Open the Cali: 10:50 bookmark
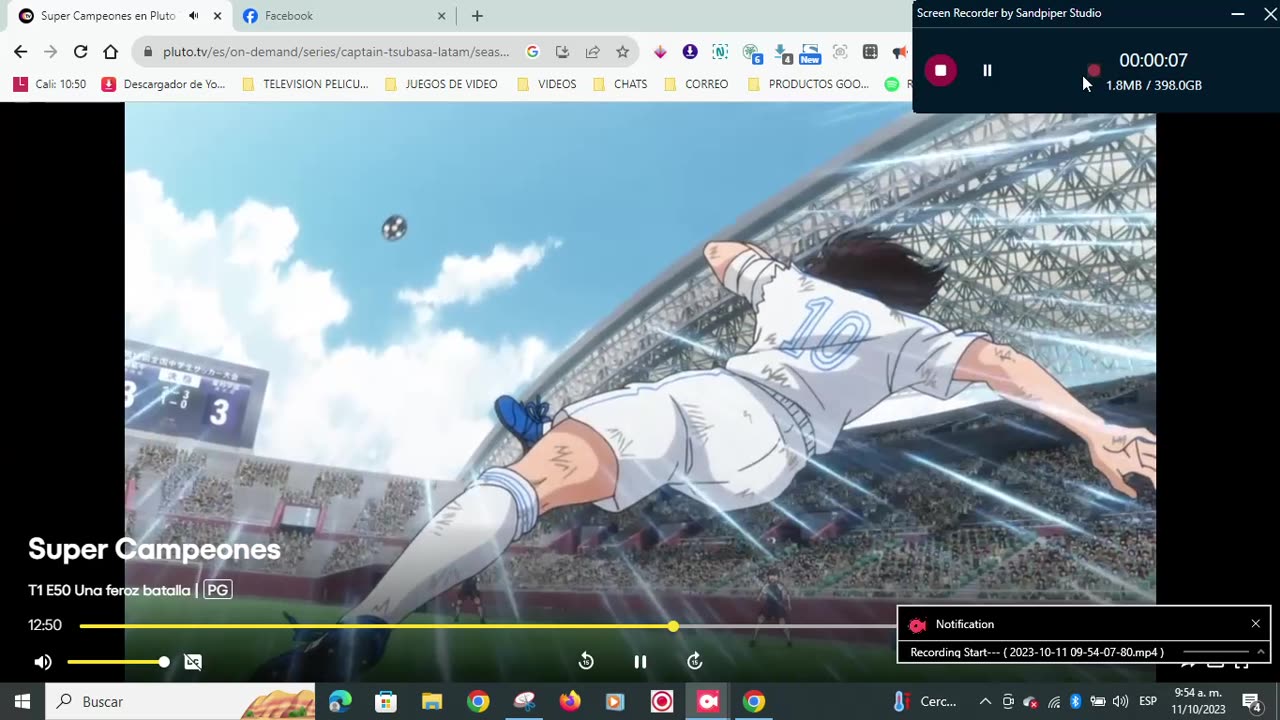 click(x=50, y=84)
